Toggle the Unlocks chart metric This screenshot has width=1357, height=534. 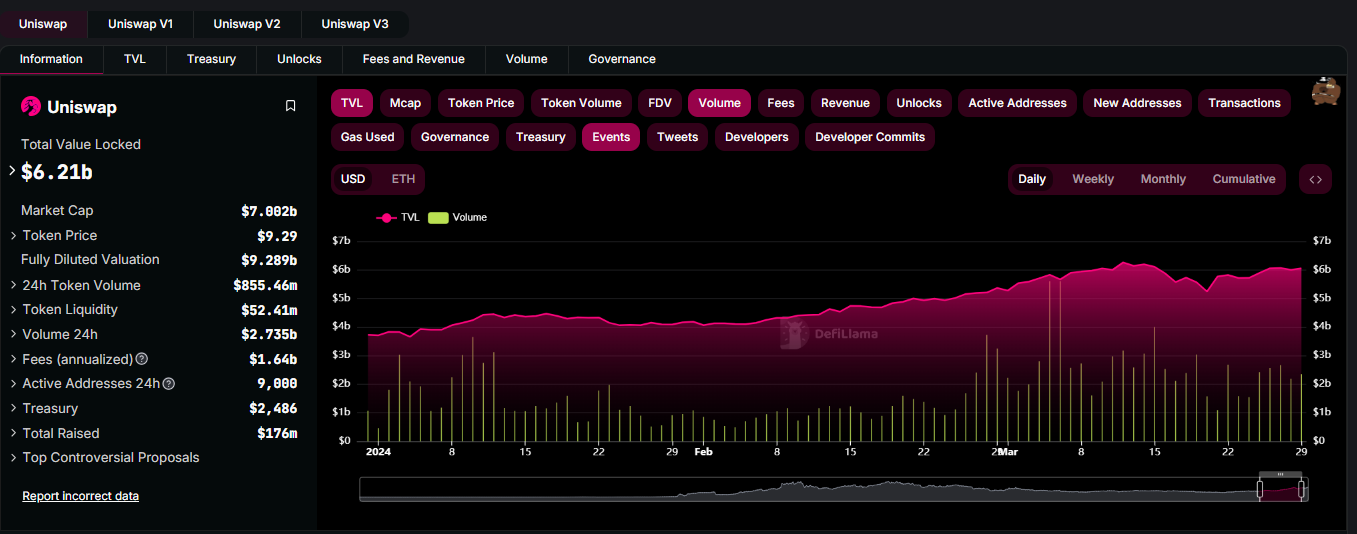tap(919, 103)
